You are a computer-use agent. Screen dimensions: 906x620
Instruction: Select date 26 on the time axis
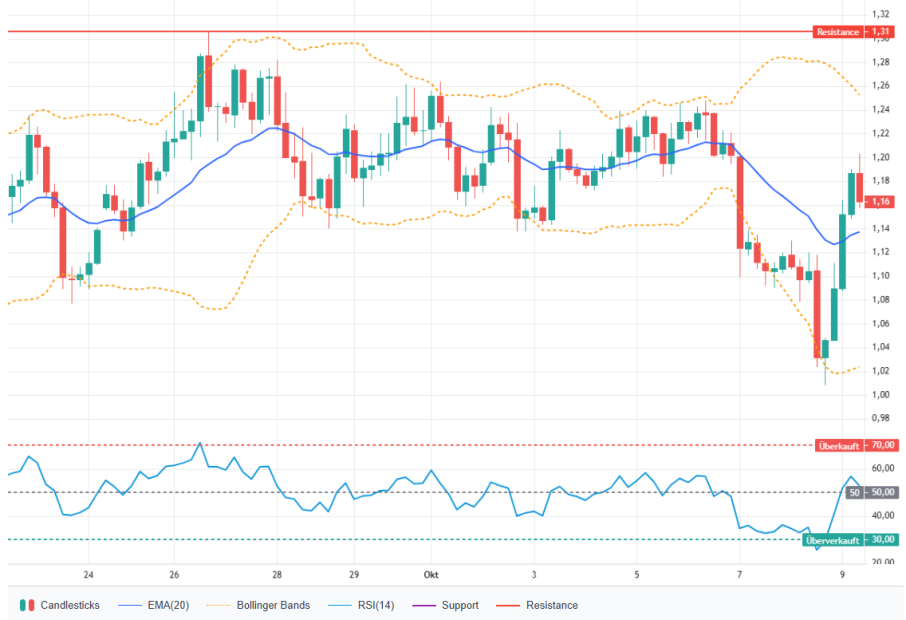click(x=174, y=574)
